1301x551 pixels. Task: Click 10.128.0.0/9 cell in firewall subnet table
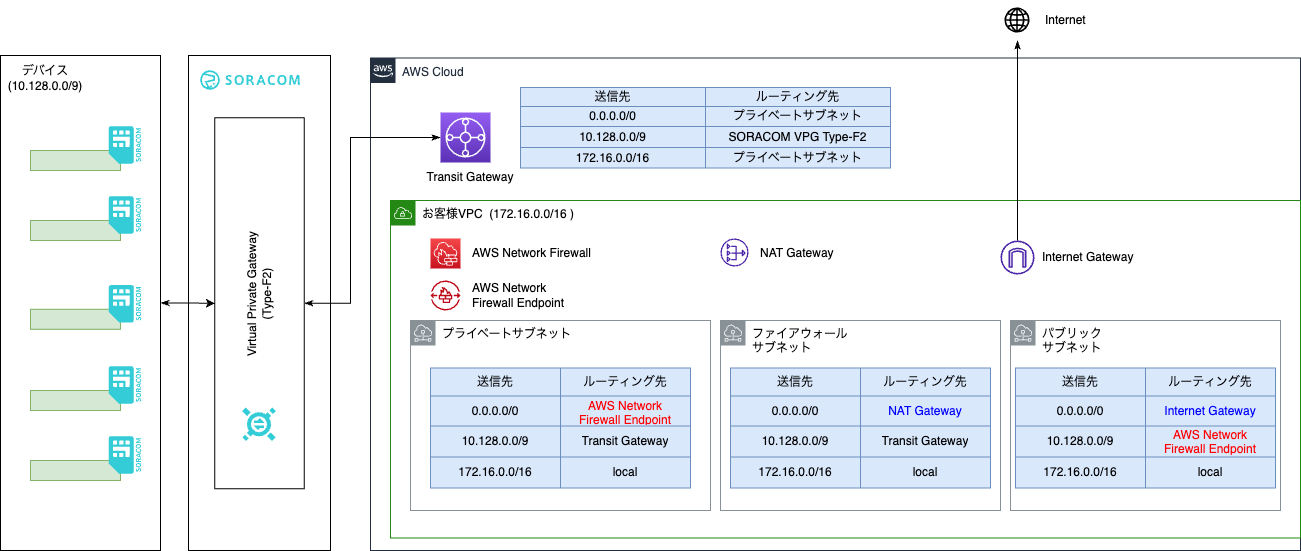pyautogui.click(x=795, y=441)
